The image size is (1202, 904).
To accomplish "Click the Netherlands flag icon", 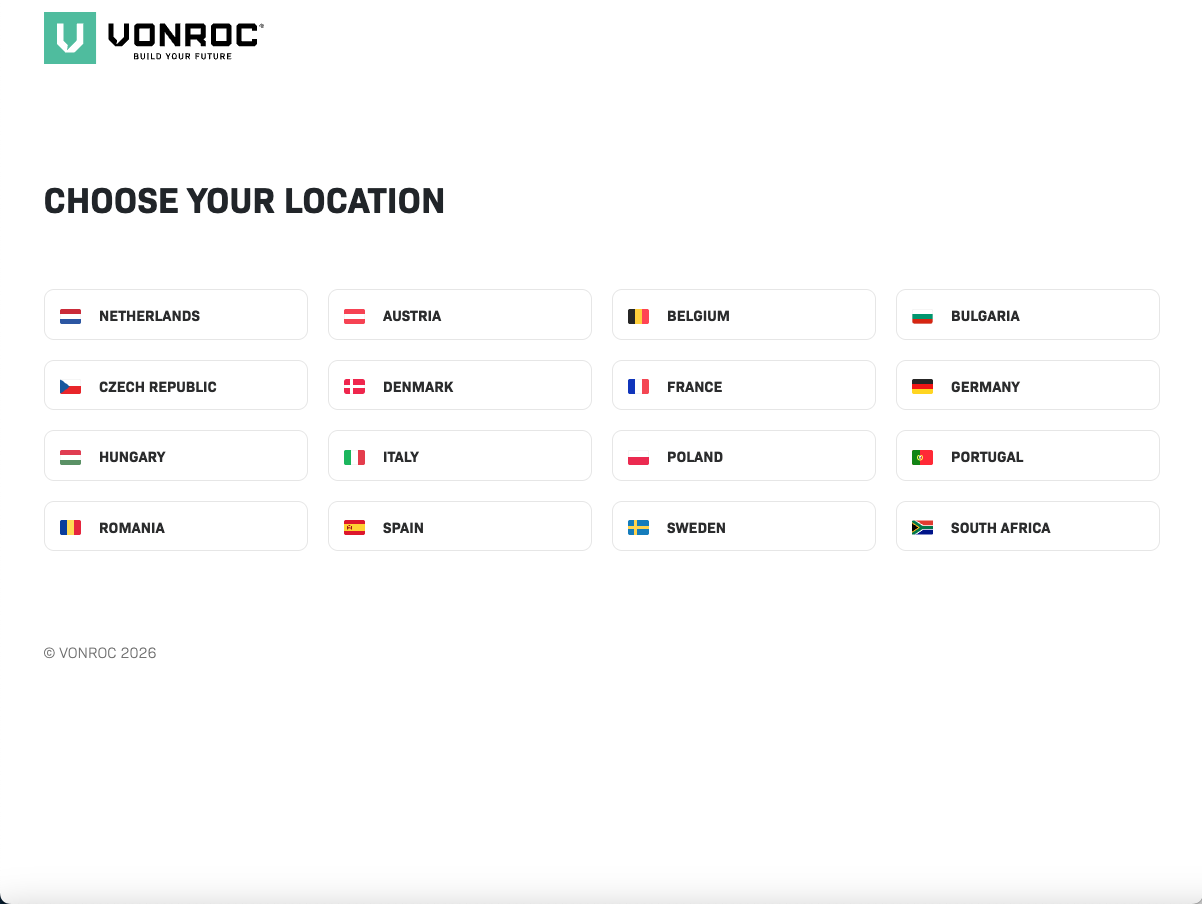I will click(70, 316).
